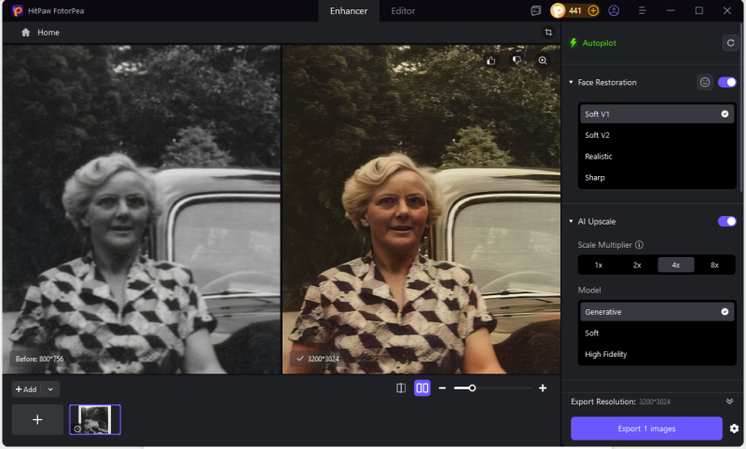This screenshot has height=449, width=746.
Task: Go to Home via the house icon
Action: tap(26, 32)
